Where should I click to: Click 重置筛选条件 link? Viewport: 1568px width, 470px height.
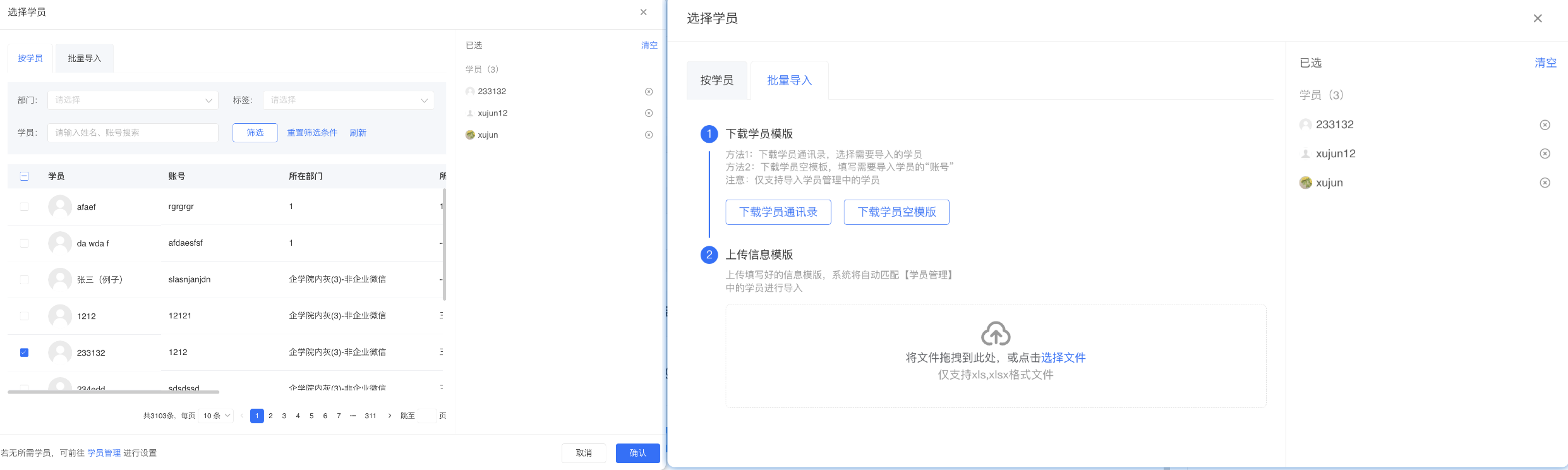tap(312, 133)
